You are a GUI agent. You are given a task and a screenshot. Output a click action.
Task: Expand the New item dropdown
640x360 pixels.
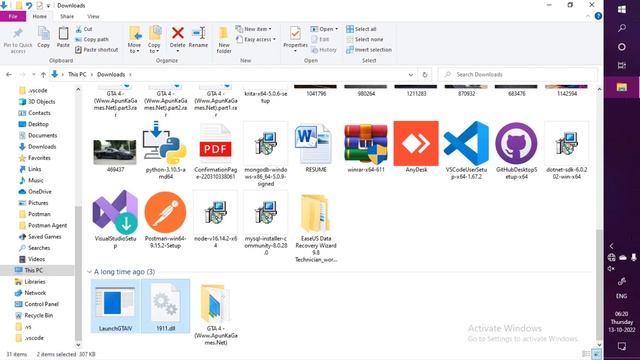(x=253, y=29)
